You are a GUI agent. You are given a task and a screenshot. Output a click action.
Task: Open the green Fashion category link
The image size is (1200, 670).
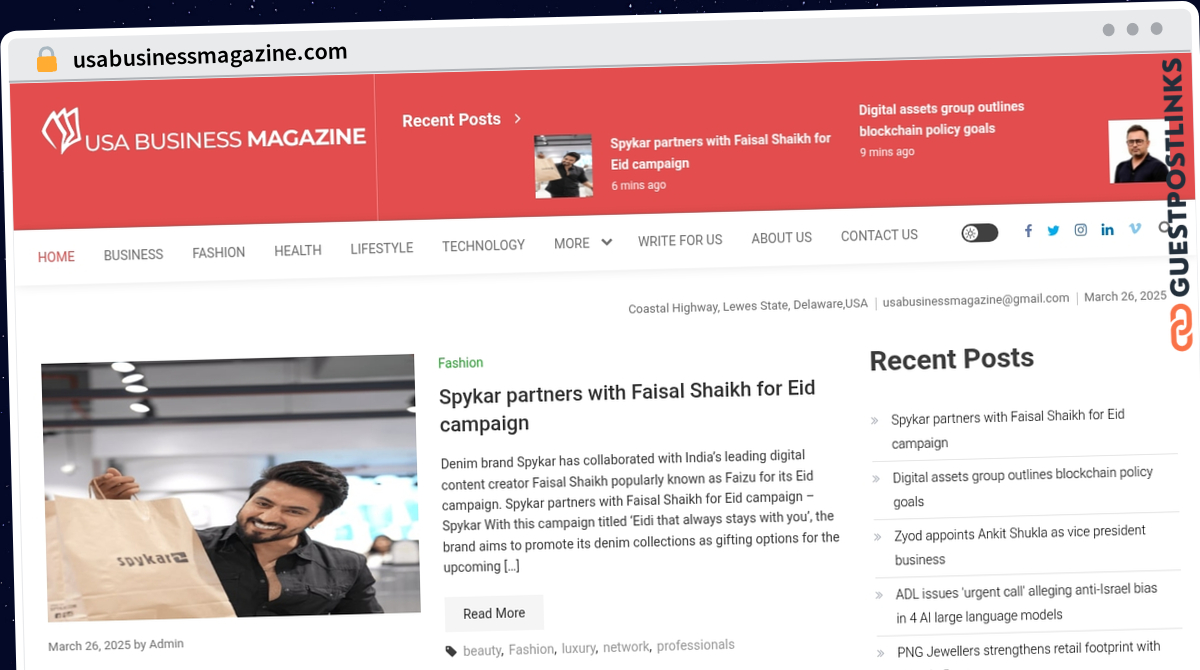pyautogui.click(x=460, y=363)
